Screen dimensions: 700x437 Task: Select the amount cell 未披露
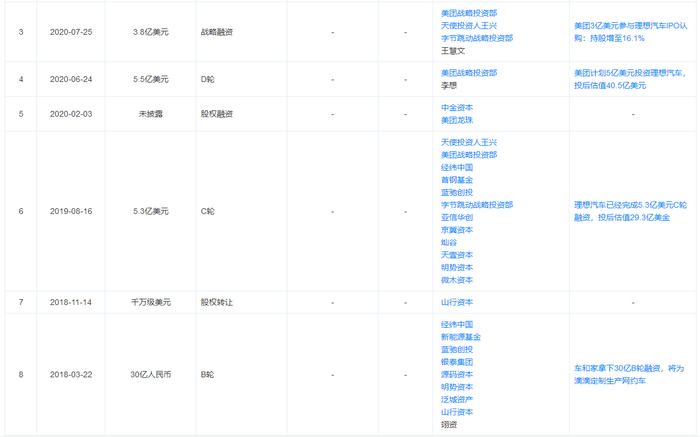[x=150, y=114]
